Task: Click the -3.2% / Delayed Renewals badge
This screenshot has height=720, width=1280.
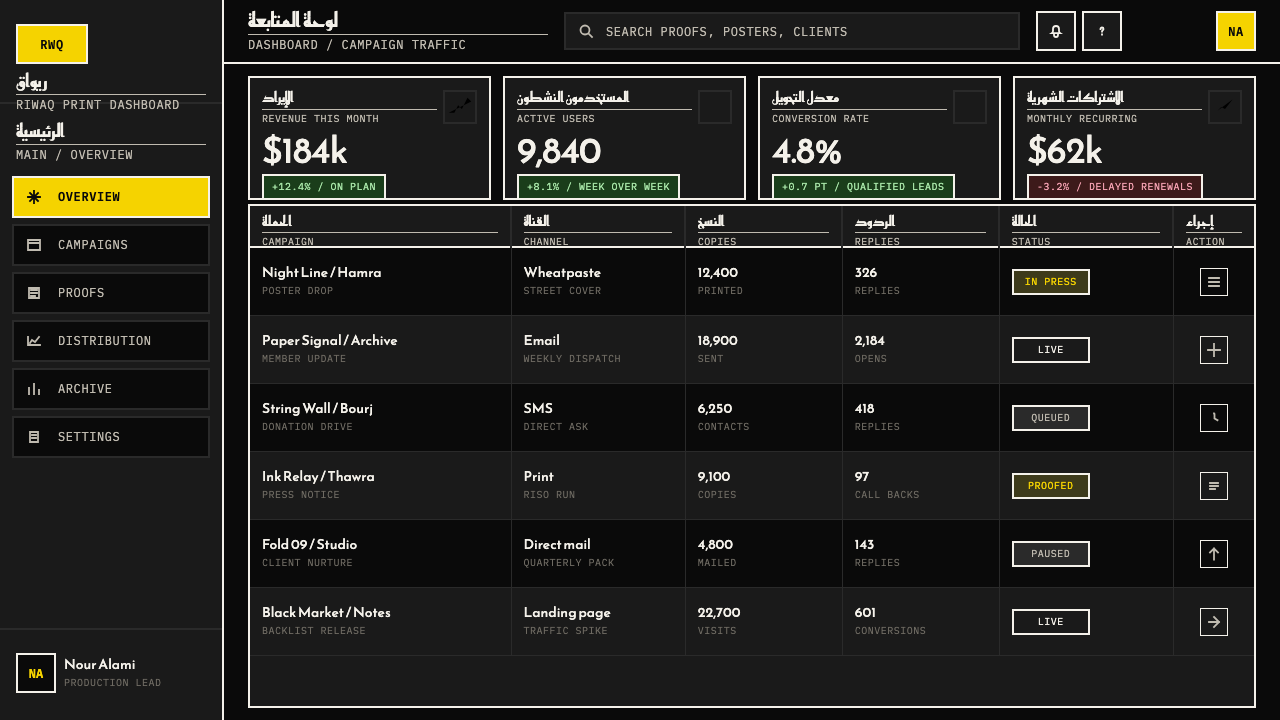Action: pos(1115,187)
